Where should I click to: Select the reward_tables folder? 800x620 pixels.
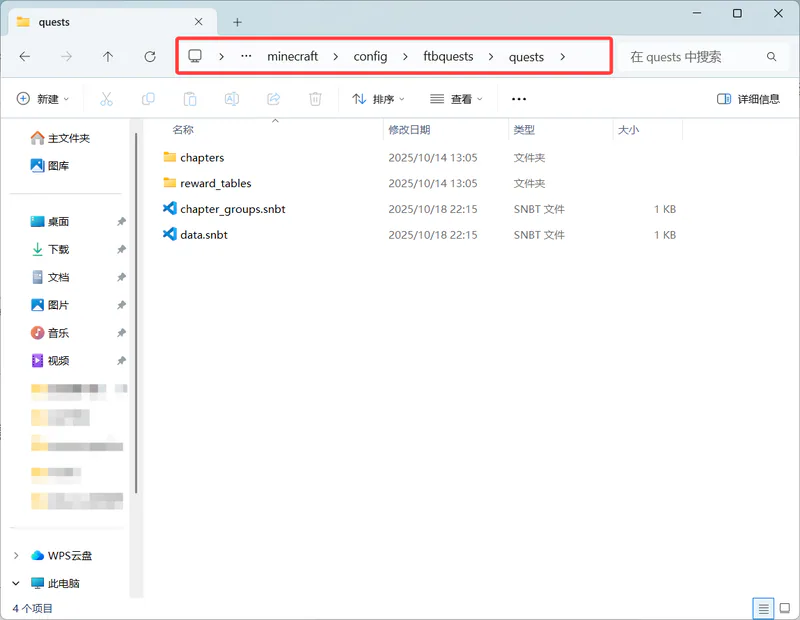pos(216,183)
